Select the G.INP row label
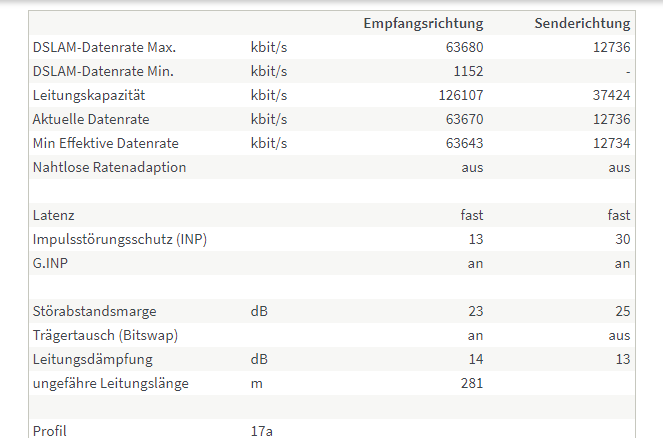This screenshot has width=663, height=438. click(50, 264)
